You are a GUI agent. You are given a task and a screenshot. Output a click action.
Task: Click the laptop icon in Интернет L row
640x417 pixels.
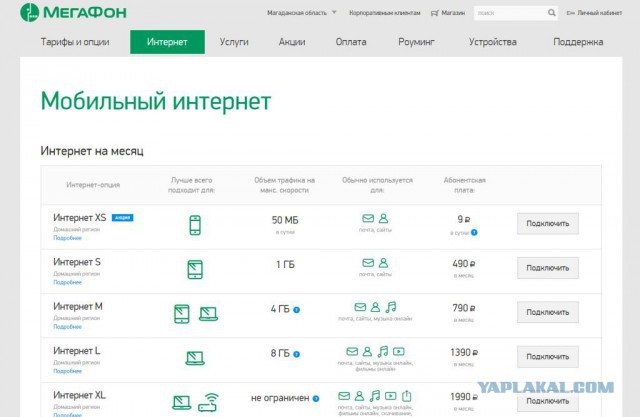[195, 358]
